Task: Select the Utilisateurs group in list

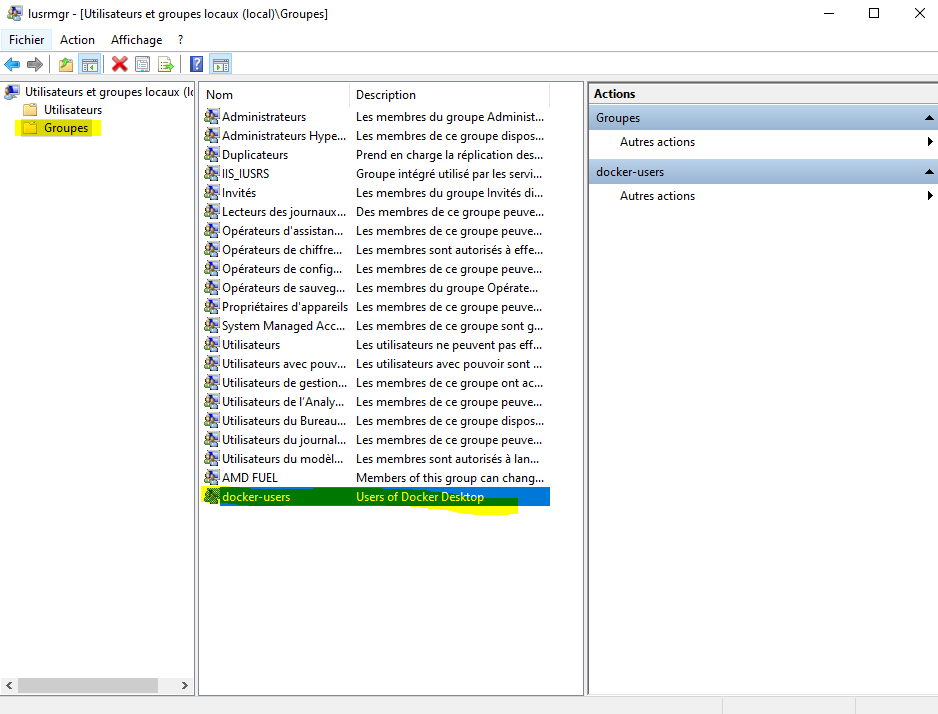Action: point(251,344)
